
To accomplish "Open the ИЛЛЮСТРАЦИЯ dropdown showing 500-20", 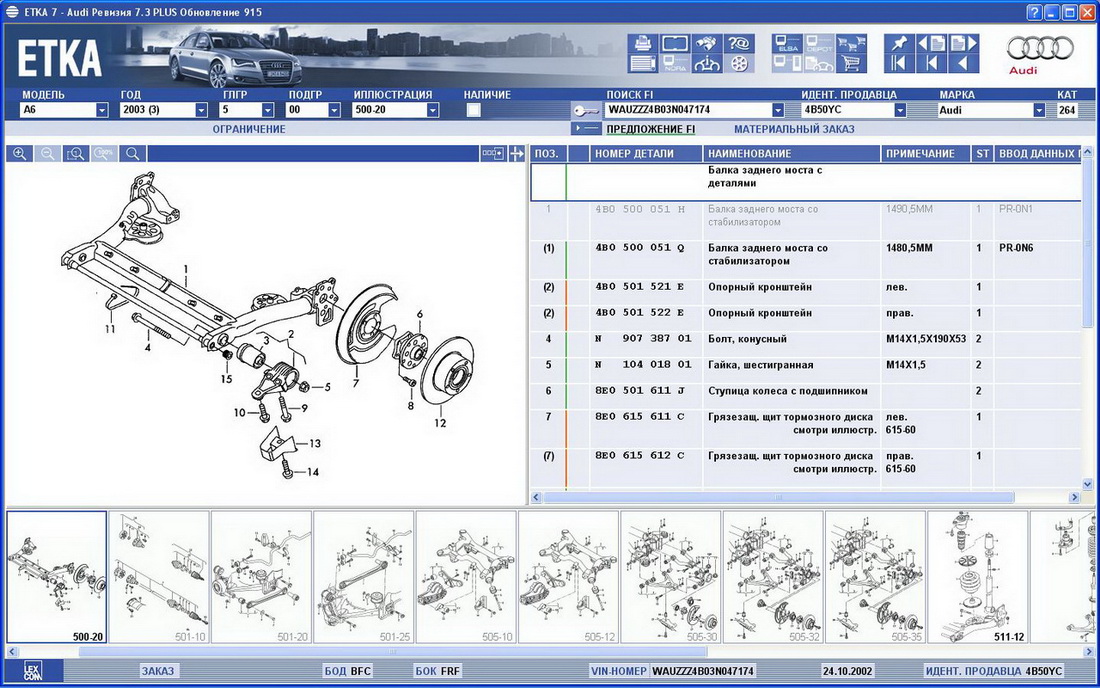I will (433, 110).
